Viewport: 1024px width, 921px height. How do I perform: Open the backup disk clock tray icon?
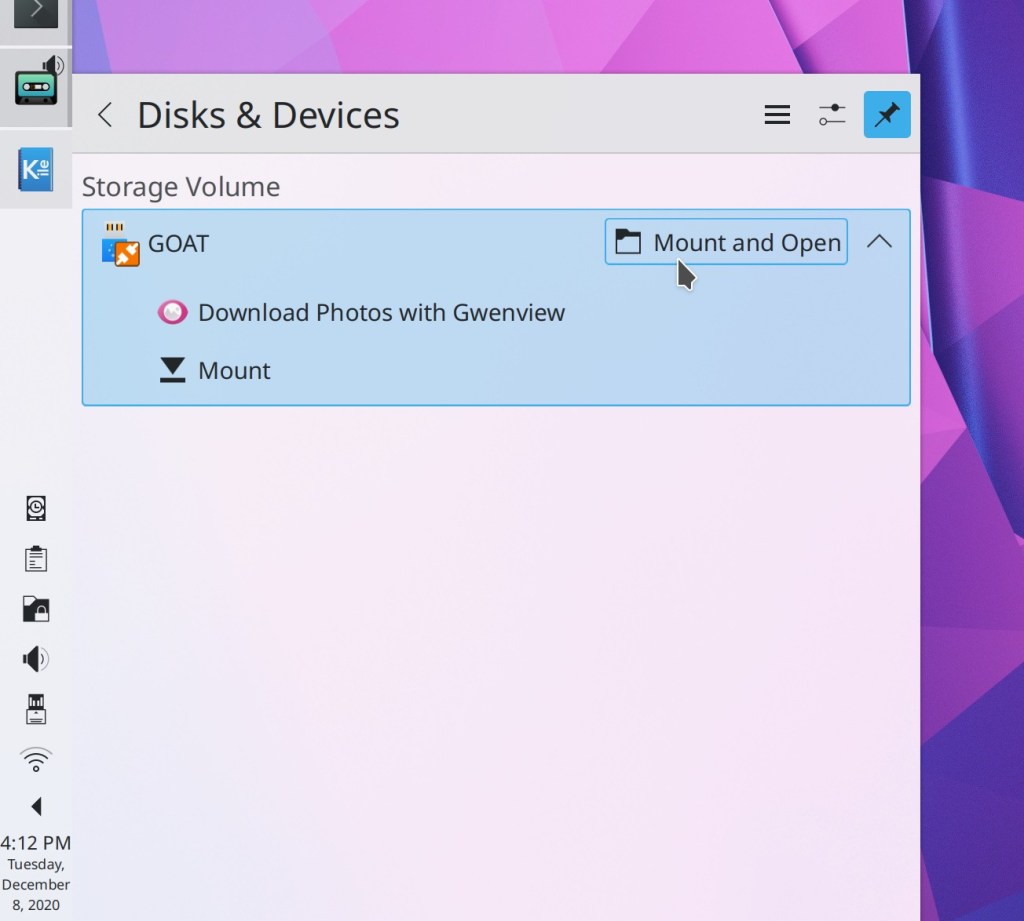point(36,508)
